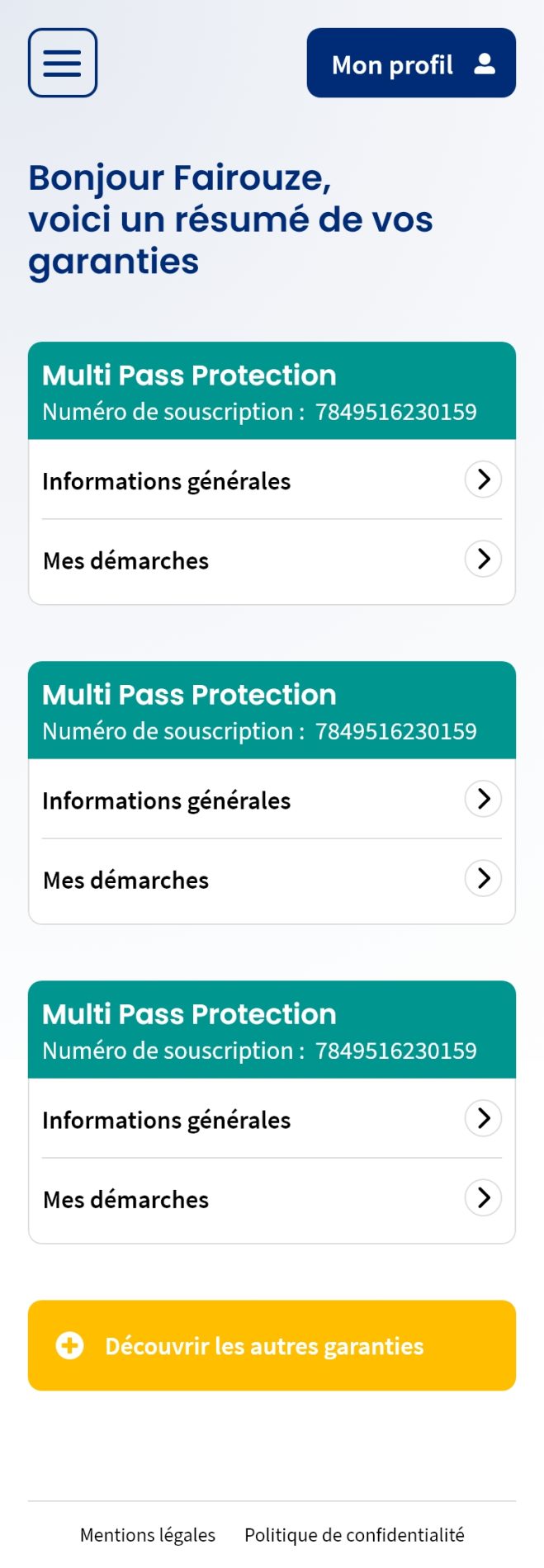Click the Informations générales chevron in the third card
The width and height of the screenshot is (544, 1568).
[483, 1118]
